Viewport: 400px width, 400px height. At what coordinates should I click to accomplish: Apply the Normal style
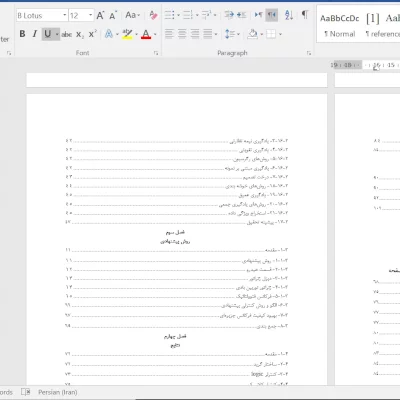tap(340, 25)
